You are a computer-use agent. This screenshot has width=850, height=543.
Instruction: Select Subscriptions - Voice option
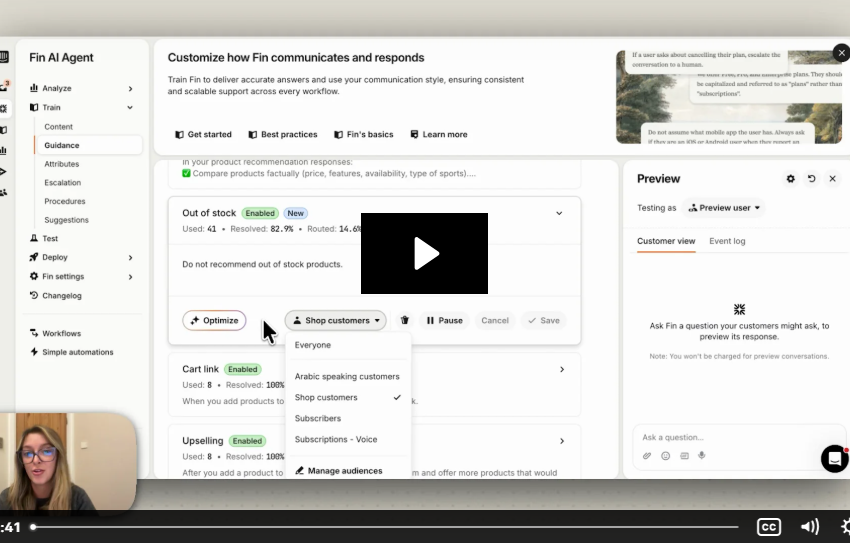click(x=348, y=439)
